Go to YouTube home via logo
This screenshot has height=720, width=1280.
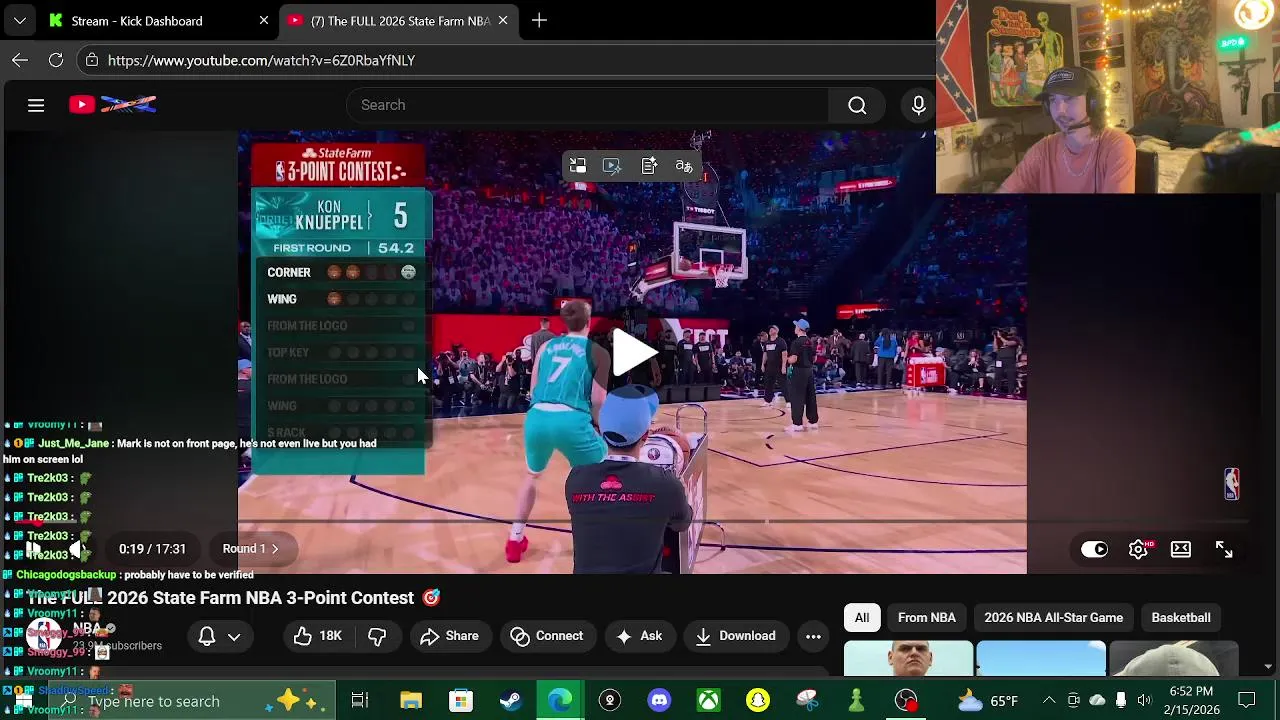(x=112, y=104)
